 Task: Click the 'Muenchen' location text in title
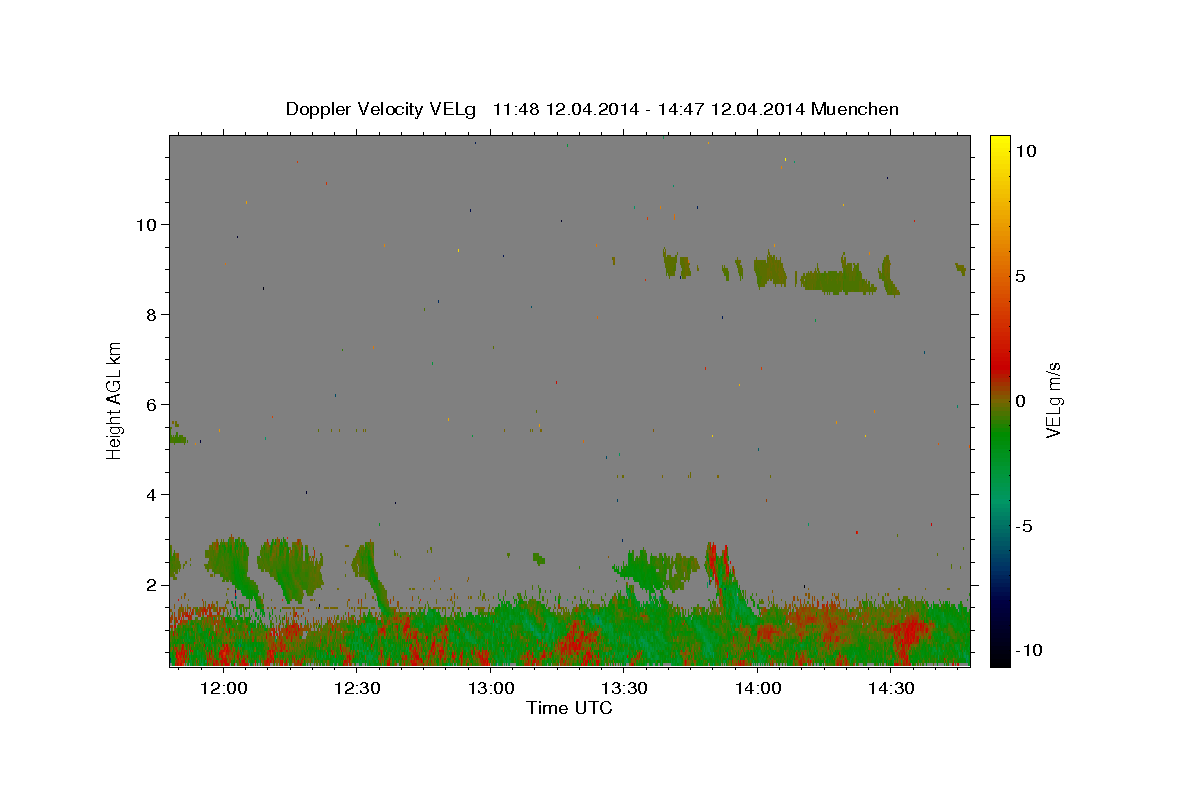[x=855, y=109]
